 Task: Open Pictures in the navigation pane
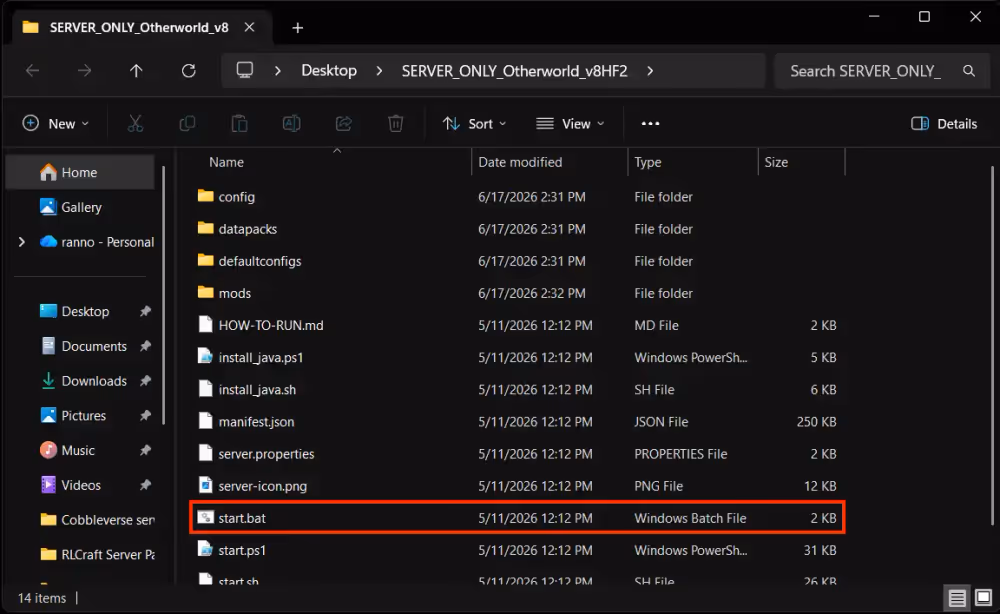click(x=84, y=416)
